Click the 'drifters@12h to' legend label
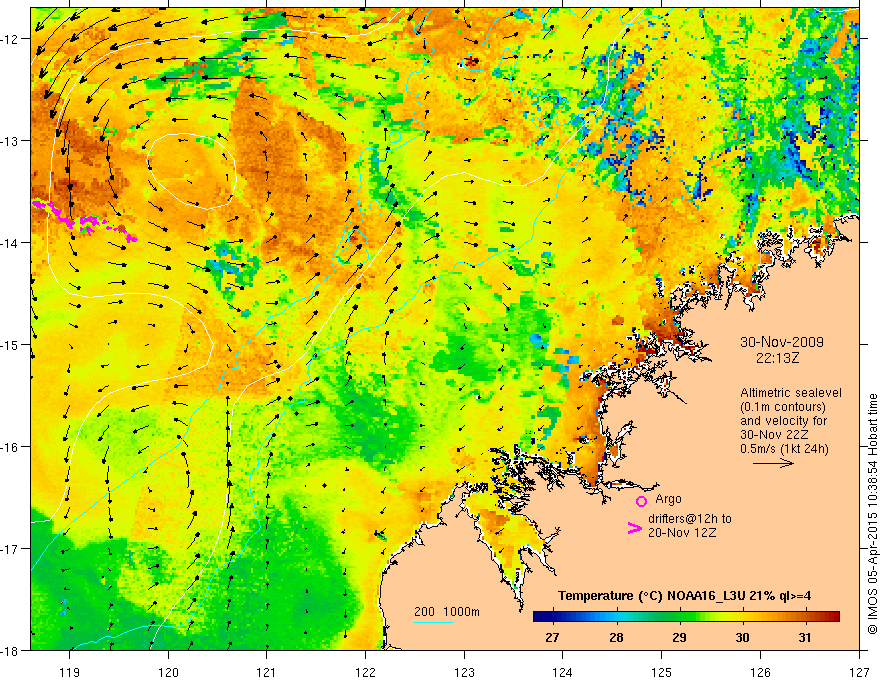This screenshot has width=880, height=680. click(x=690, y=519)
